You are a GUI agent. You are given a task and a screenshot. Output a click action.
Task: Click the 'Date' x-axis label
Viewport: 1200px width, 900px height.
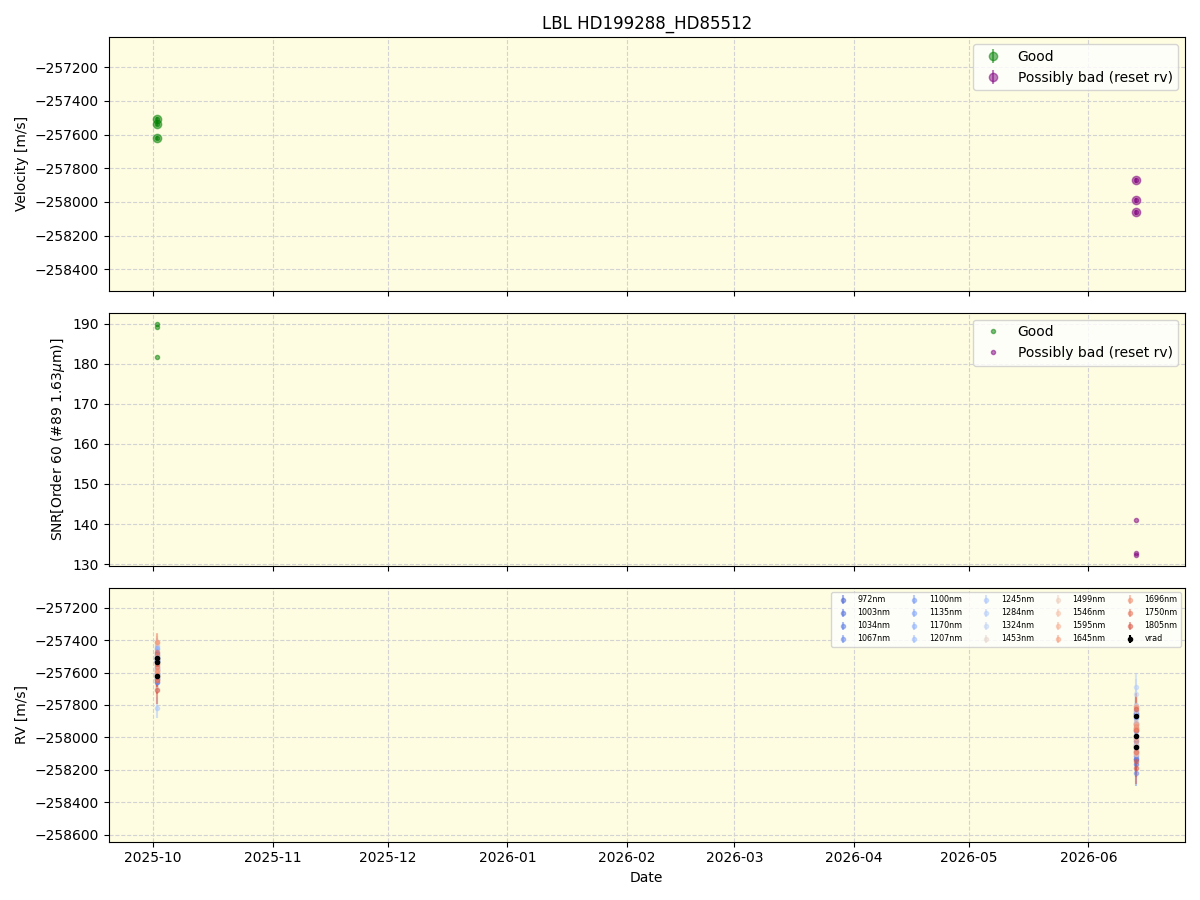click(x=646, y=877)
